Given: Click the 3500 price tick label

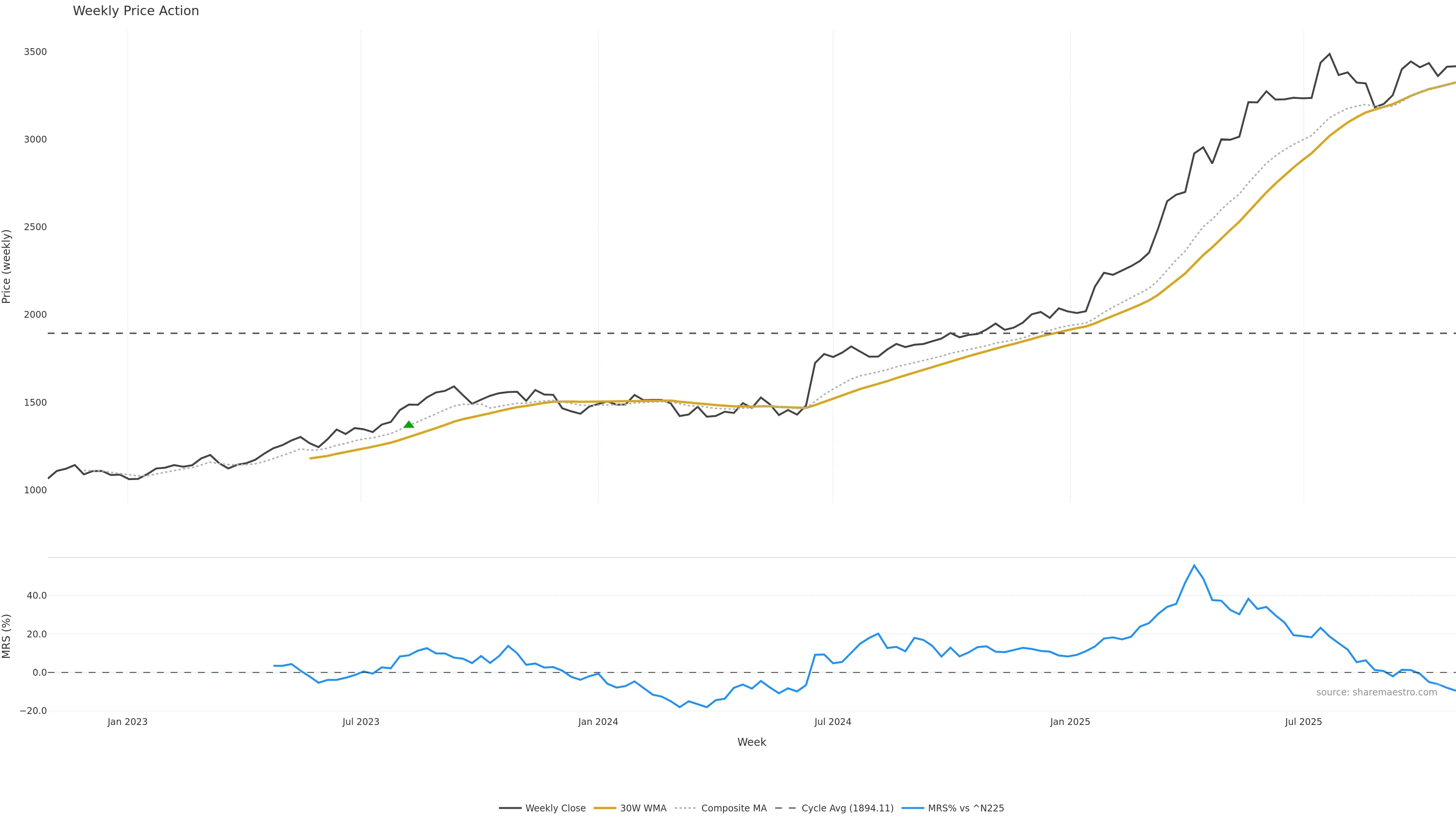Looking at the screenshot, I should tap(35, 52).
